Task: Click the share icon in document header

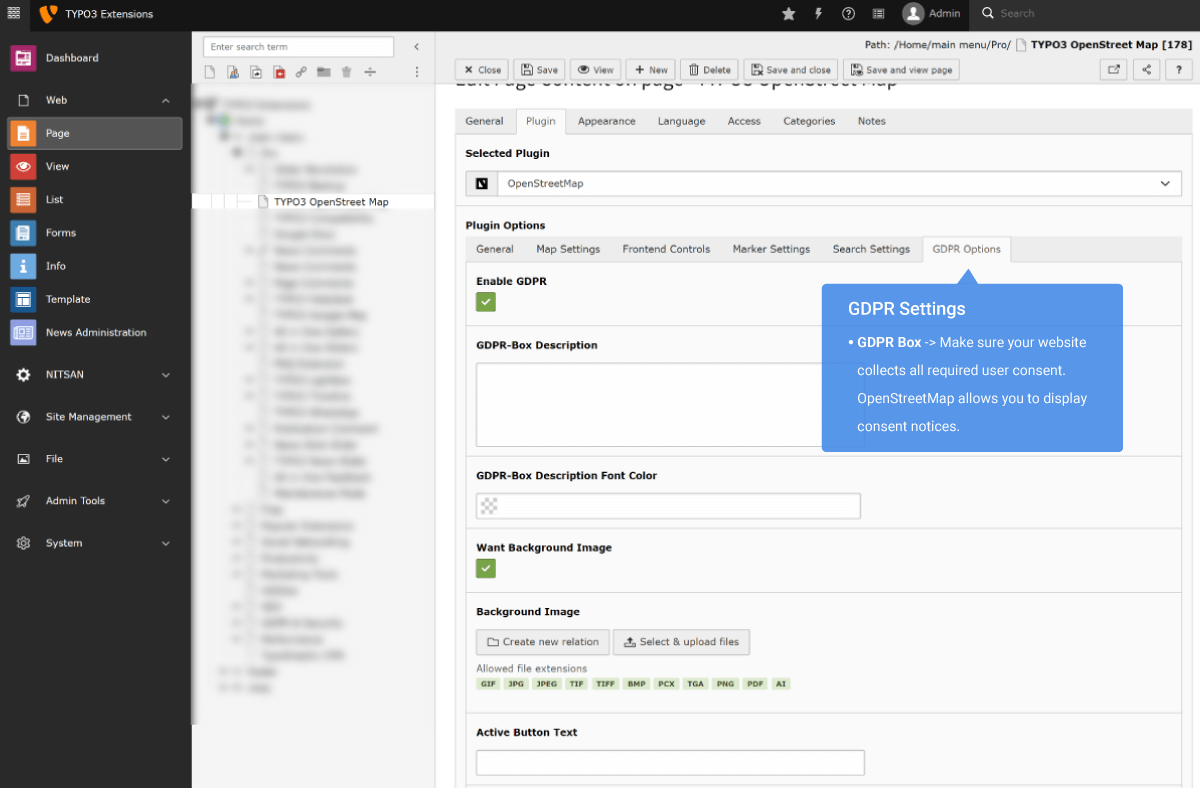Action: pos(1146,70)
